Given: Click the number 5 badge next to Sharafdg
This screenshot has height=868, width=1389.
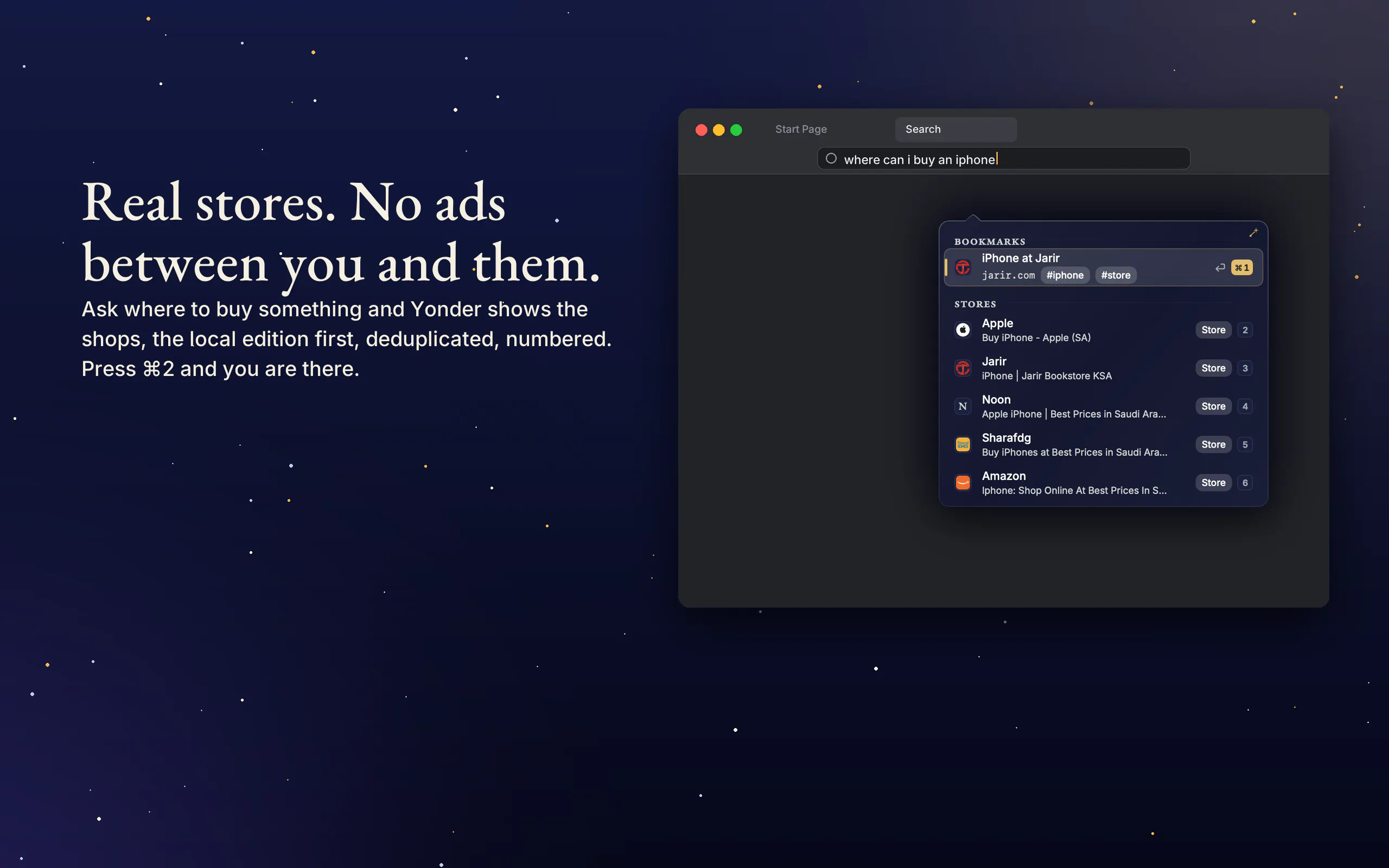Looking at the screenshot, I should pyautogui.click(x=1244, y=444).
